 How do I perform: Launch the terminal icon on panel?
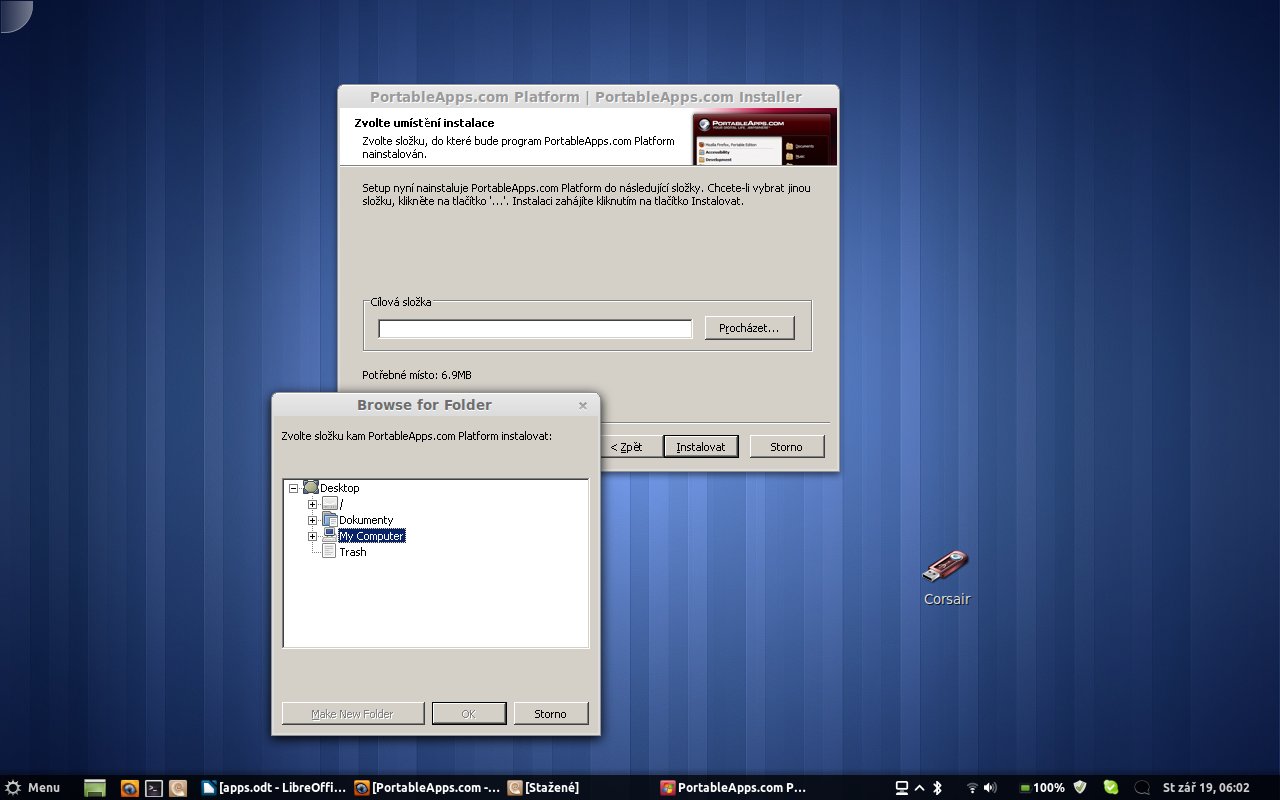(154, 788)
